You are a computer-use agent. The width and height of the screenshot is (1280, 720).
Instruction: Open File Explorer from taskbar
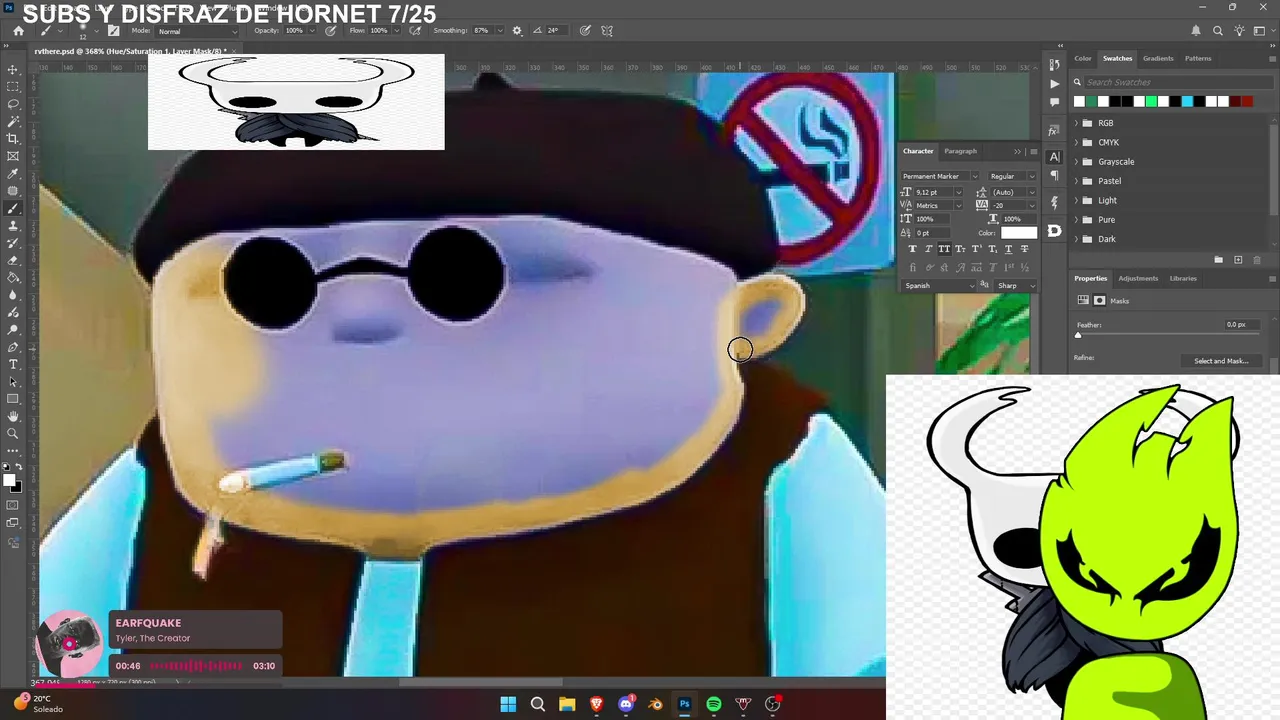pyautogui.click(x=567, y=704)
